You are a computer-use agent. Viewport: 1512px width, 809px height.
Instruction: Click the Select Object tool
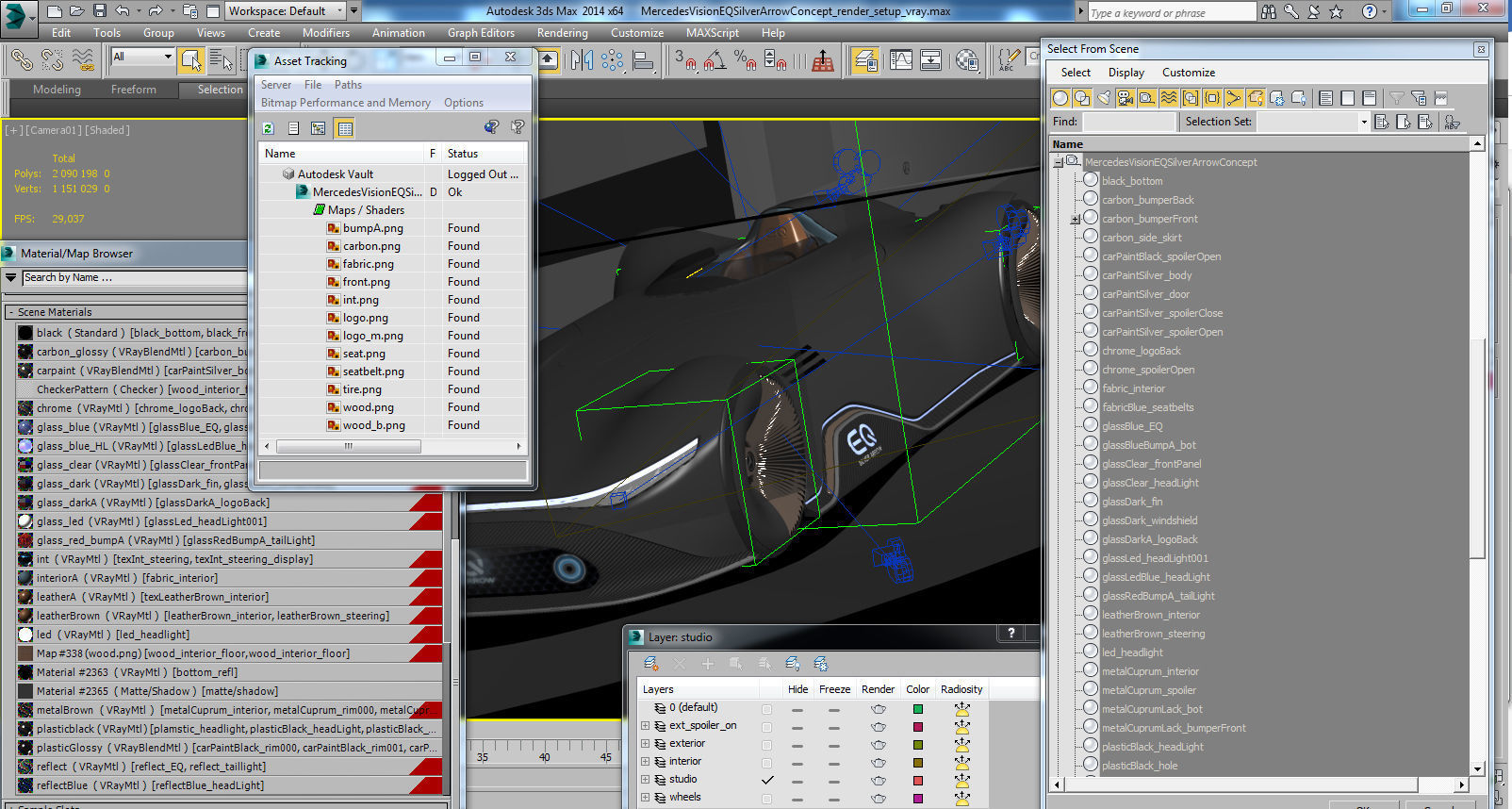(190, 61)
